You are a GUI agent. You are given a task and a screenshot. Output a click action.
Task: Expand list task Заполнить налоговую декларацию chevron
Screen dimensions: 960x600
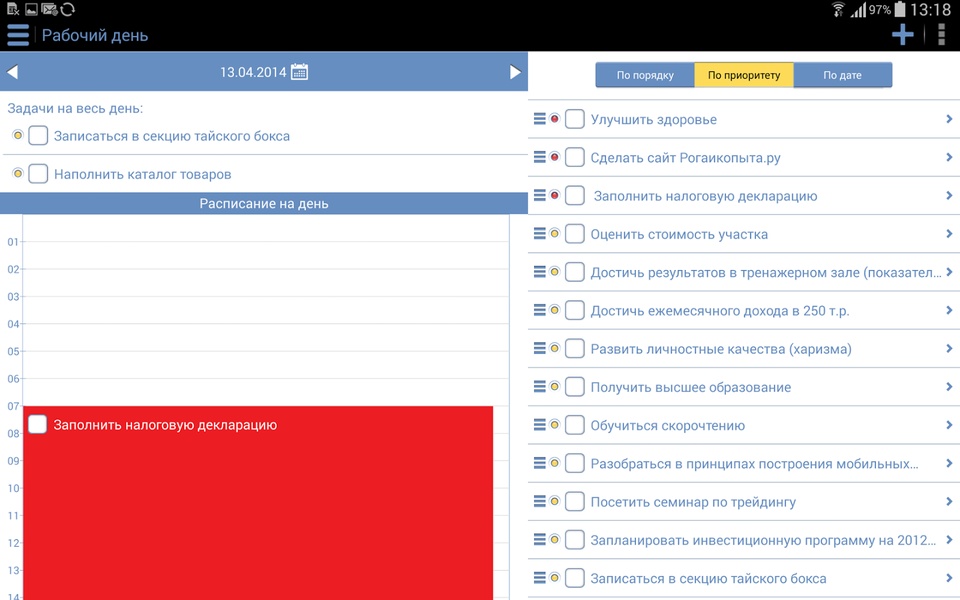click(x=949, y=195)
